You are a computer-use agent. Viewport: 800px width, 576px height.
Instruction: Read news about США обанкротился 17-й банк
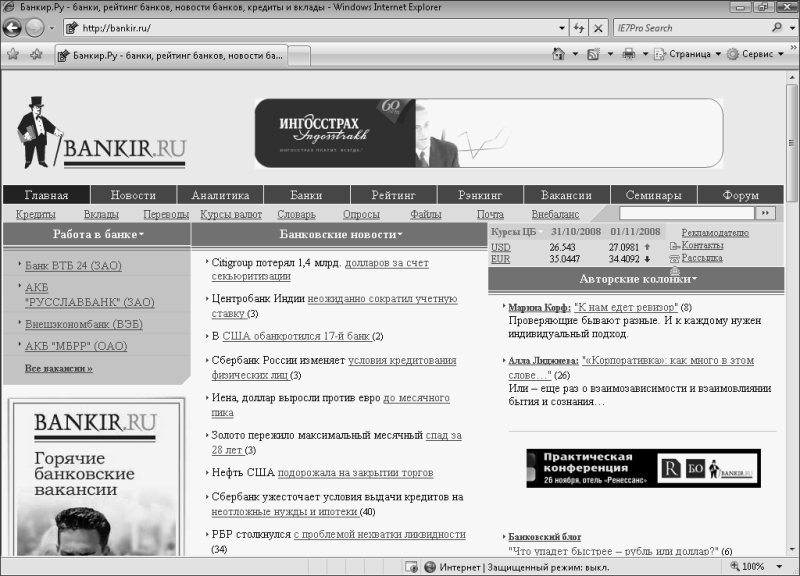[296, 336]
